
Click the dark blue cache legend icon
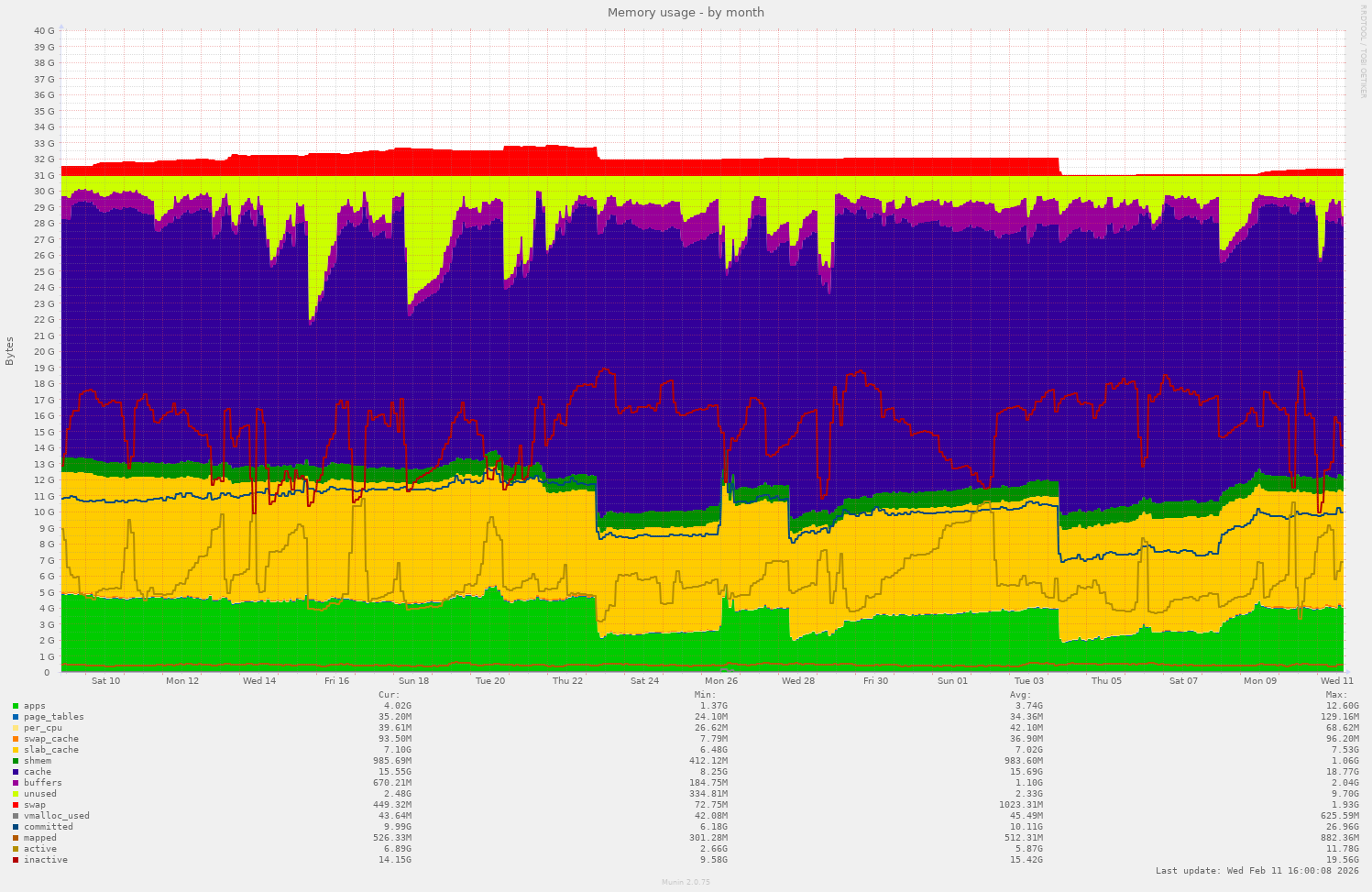16,771
